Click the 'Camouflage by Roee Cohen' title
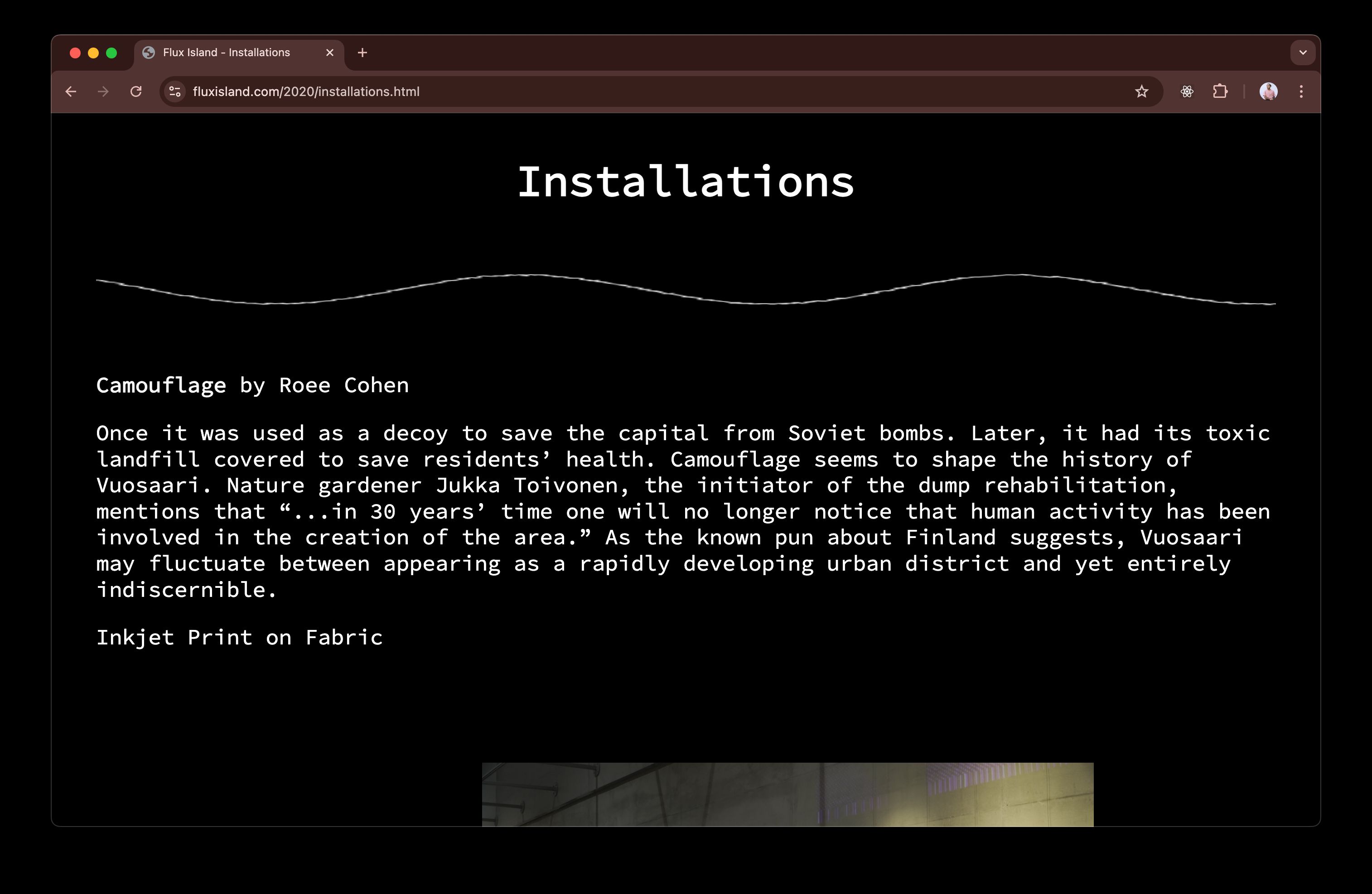The image size is (1372, 894). (252, 385)
